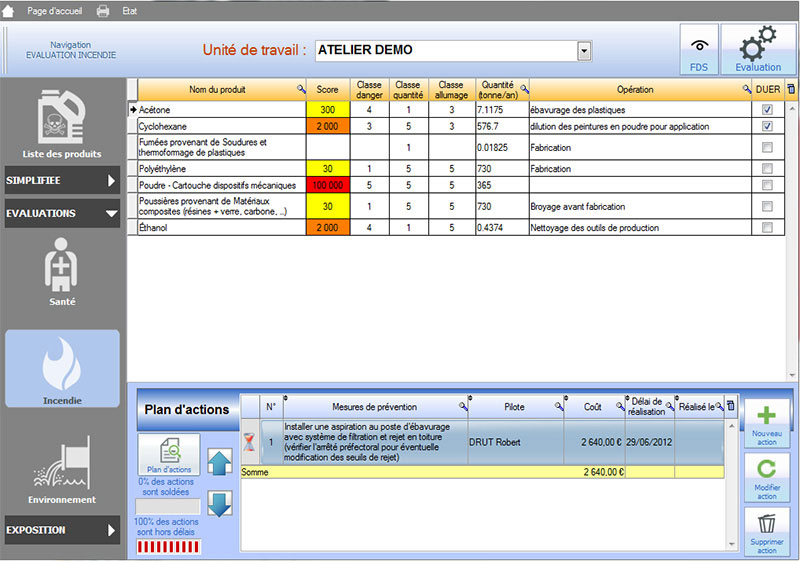The width and height of the screenshot is (800, 561).
Task: Sort by the Classe quantité column header
Action: tap(408, 89)
